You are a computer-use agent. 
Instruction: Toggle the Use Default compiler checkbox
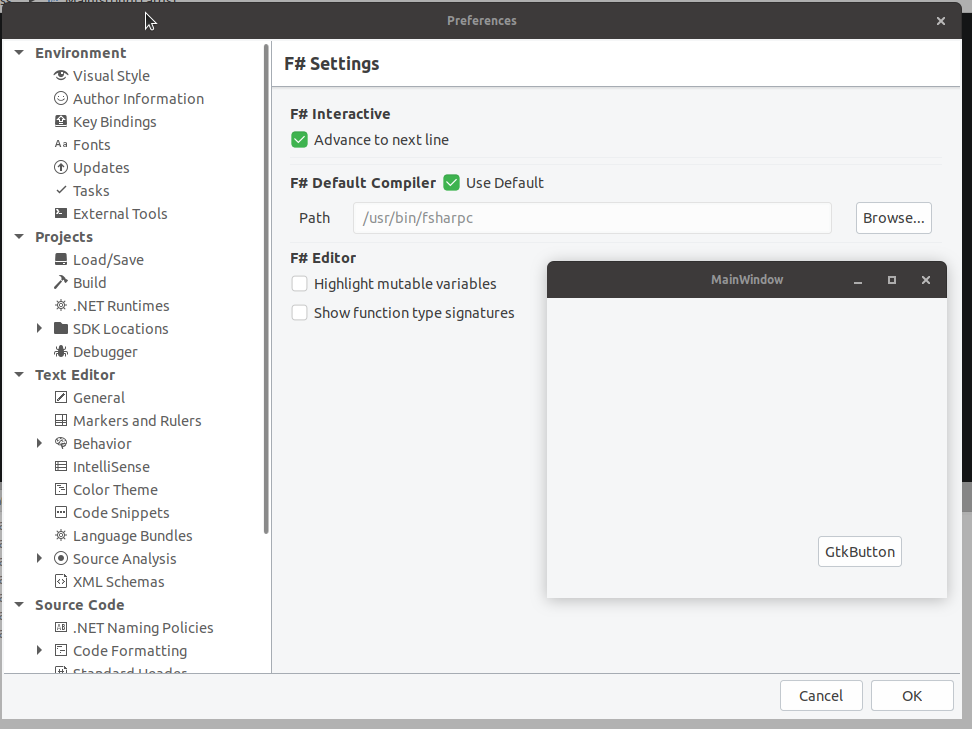tap(451, 183)
